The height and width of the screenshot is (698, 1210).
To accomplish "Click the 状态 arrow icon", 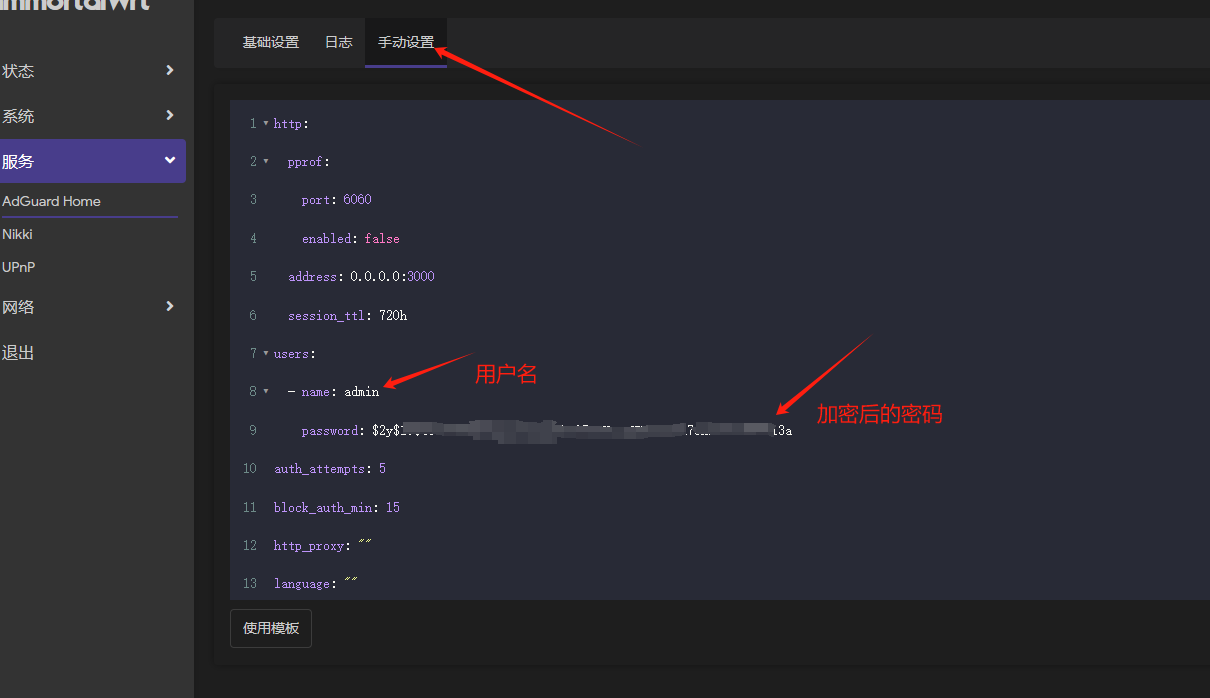I will 170,71.
